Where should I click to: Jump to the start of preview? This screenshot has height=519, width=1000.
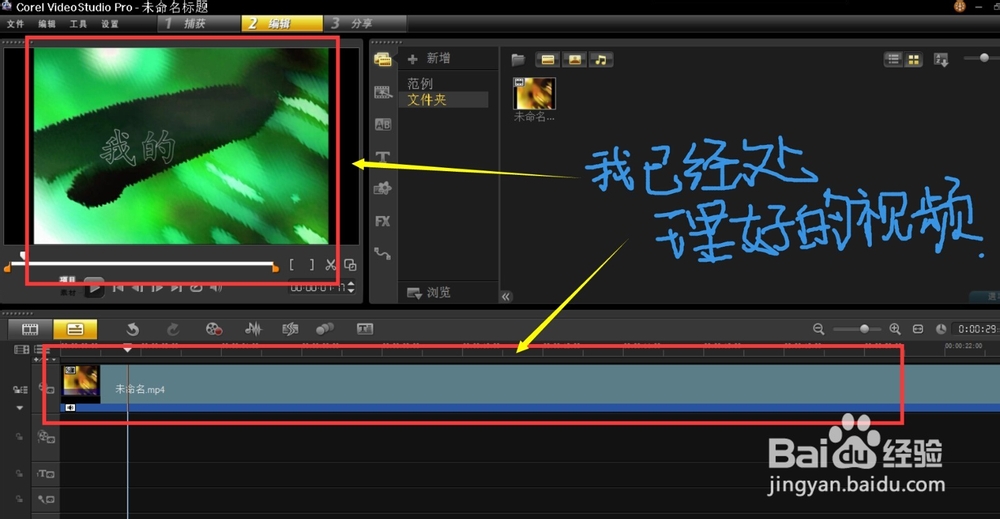point(118,288)
